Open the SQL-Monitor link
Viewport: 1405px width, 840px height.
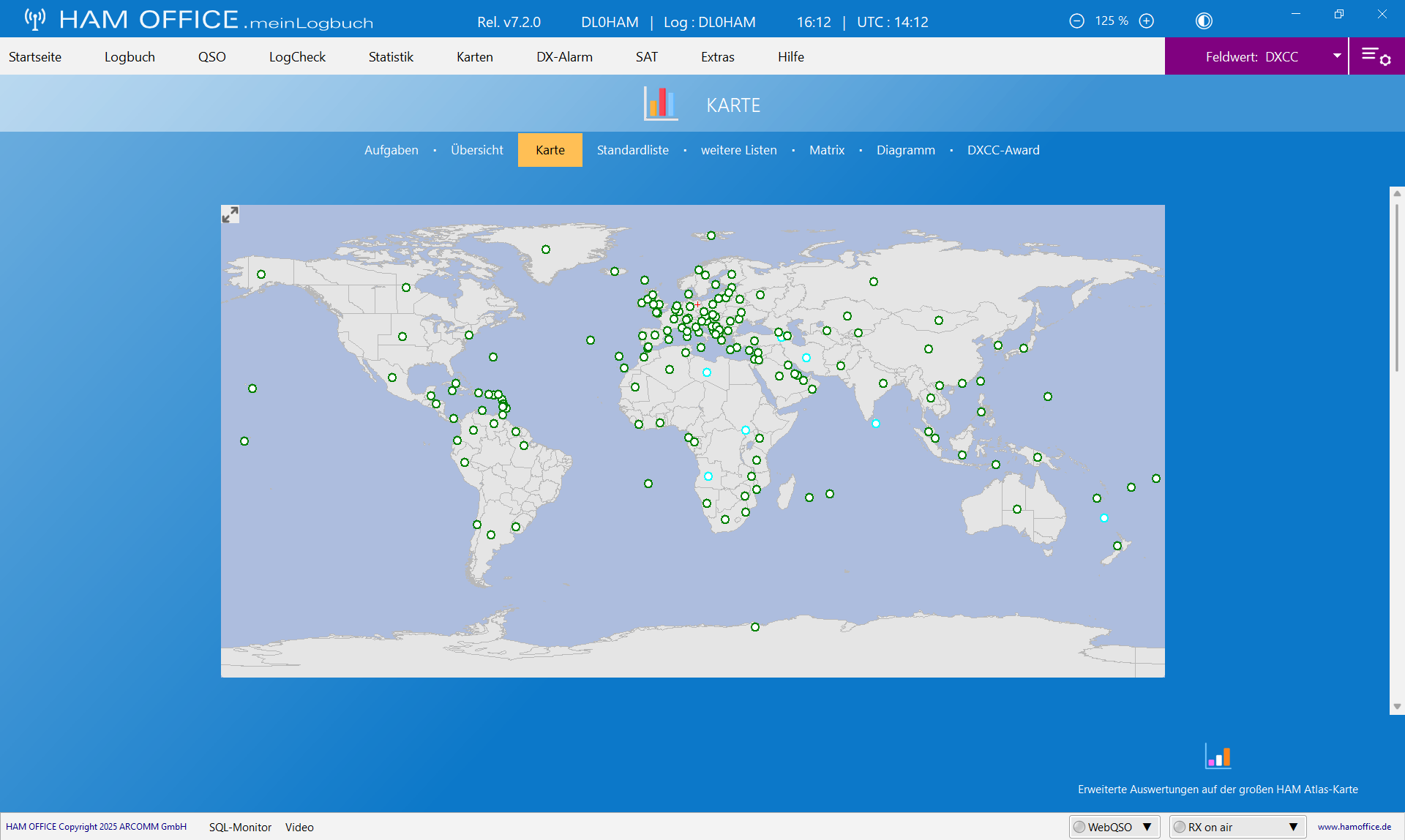240,827
